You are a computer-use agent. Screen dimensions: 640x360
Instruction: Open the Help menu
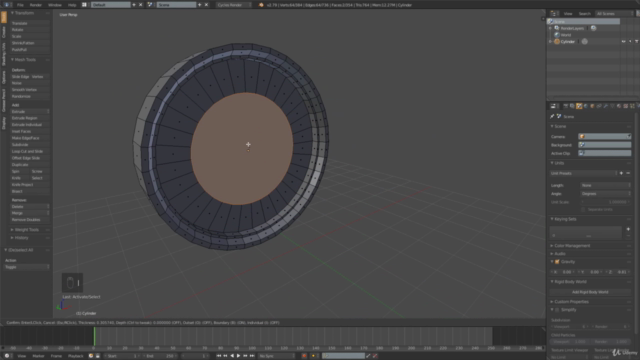coord(72,5)
